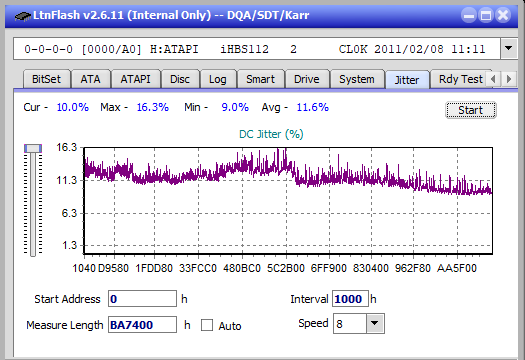Click the Start button
This screenshot has height=360, width=525.
tap(470, 110)
